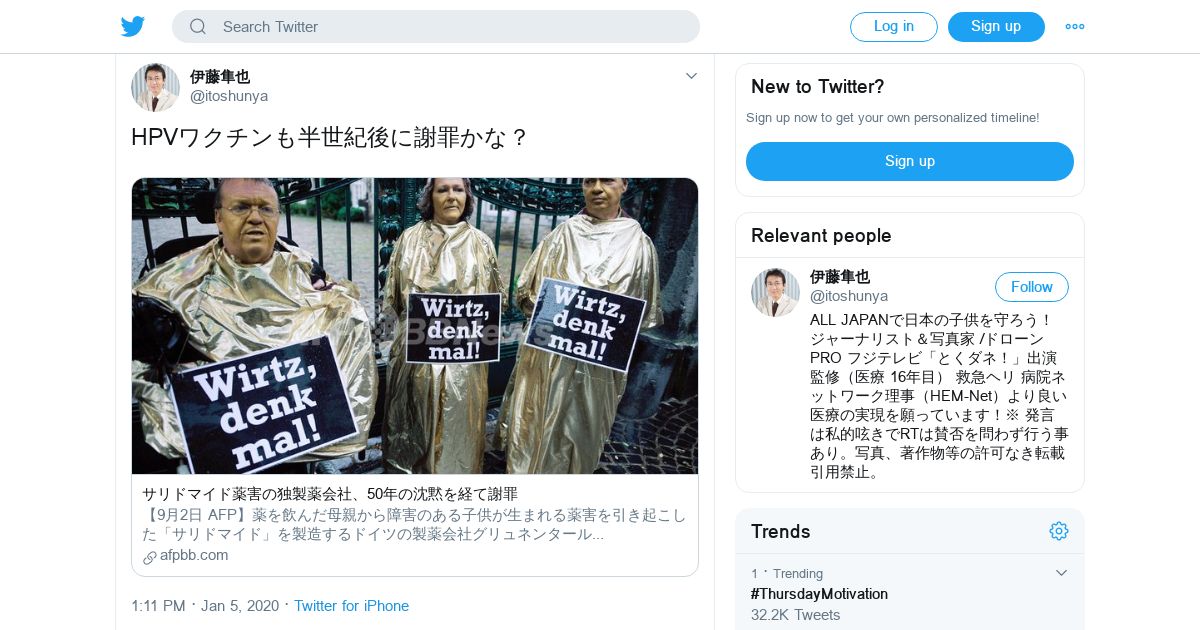Image resolution: width=1200 pixels, height=630 pixels.
Task: Open tweet author's profile avatar
Action: (155, 87)
